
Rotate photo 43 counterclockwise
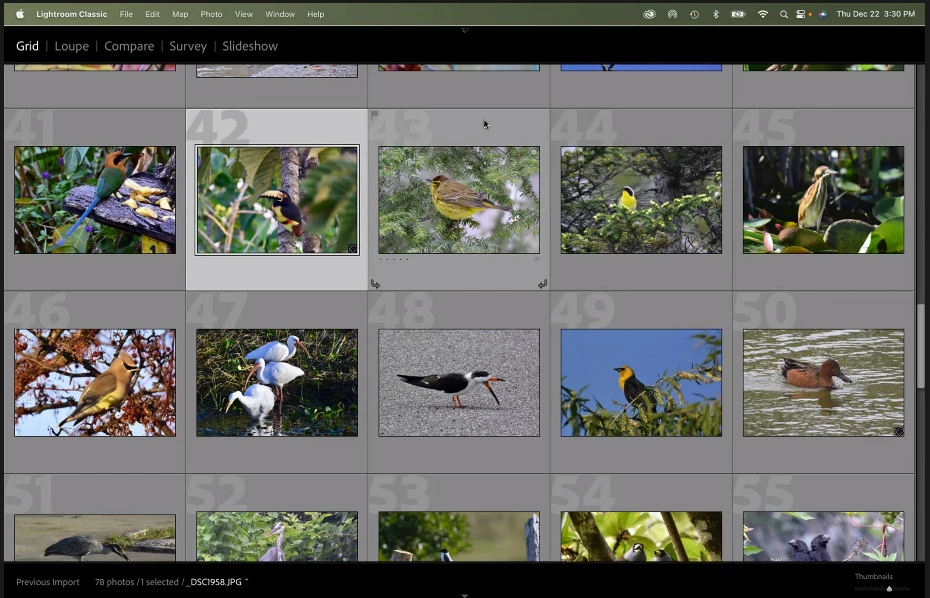click(375, 284)
